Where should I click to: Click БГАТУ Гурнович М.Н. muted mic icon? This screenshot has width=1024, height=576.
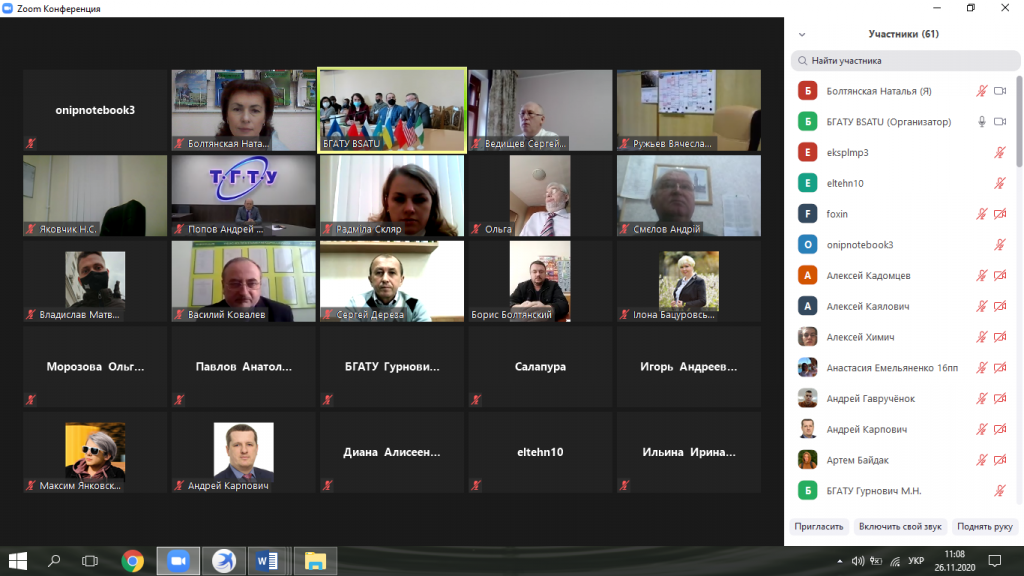[1000, 490]
